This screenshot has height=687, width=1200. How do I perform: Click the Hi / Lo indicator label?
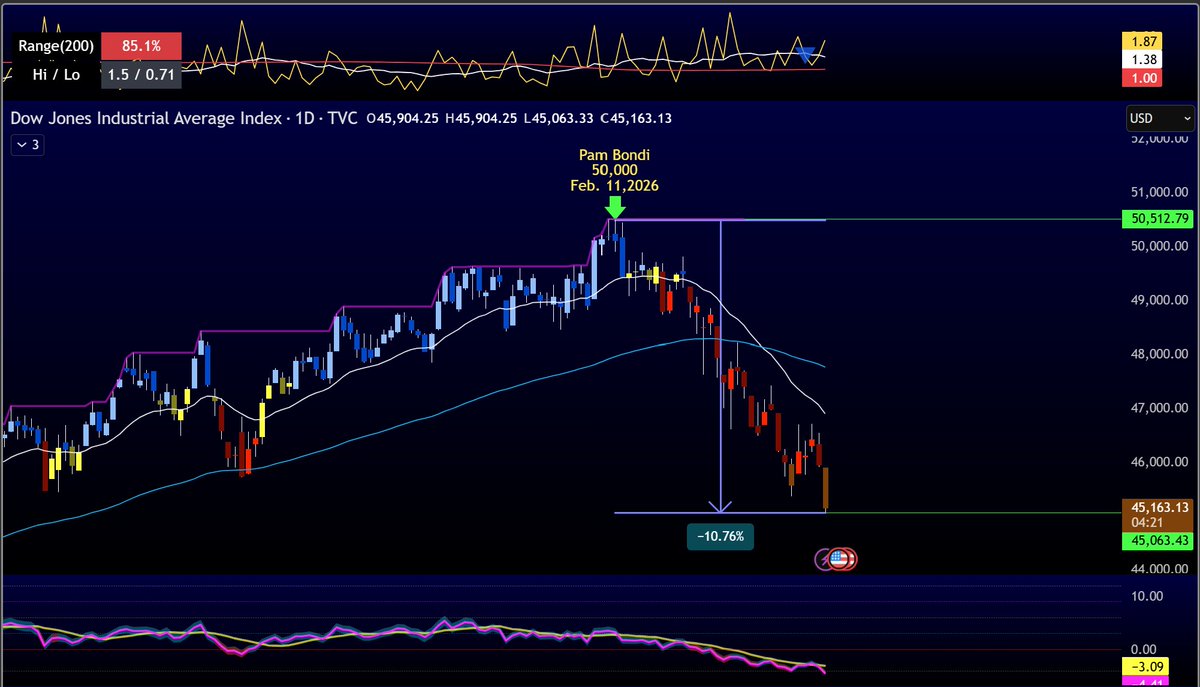coord(57,73)
